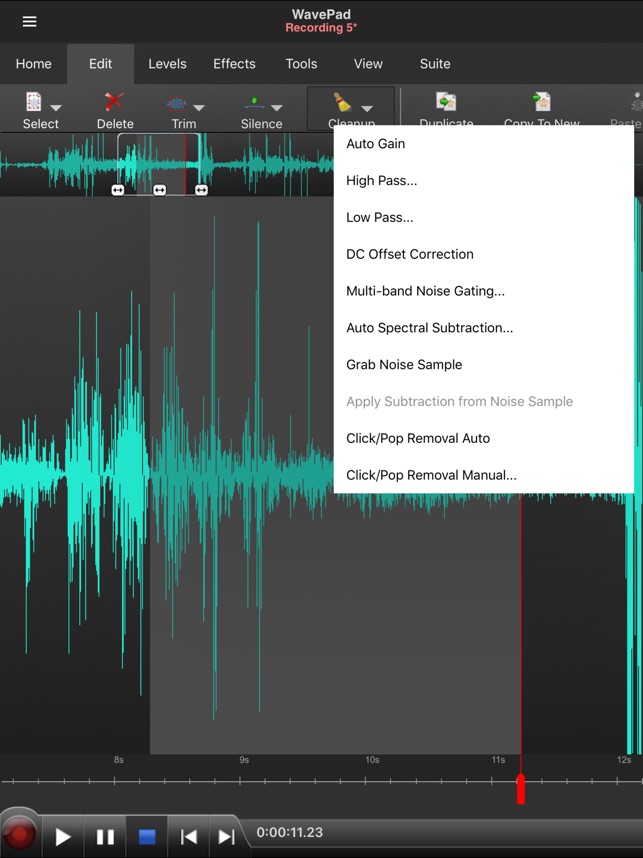Switch to the Suite tab
The image size is (643, 858).
(x=435, y=64)
